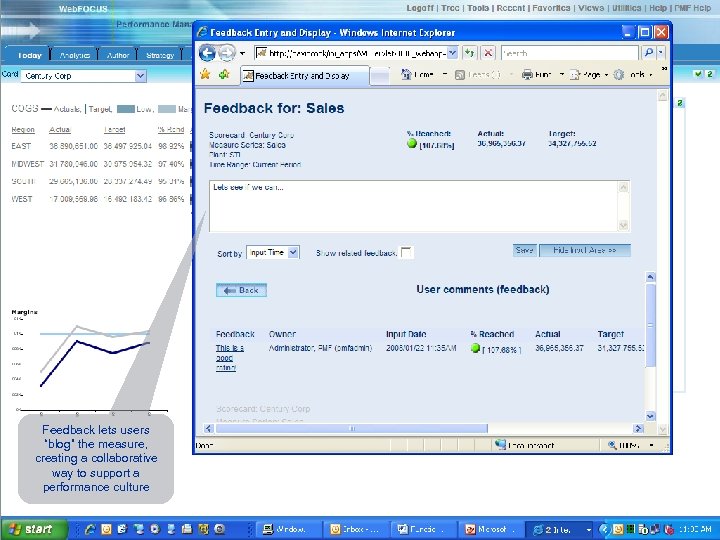Open the Microsoft taskbar button

[x=490, y=529]
